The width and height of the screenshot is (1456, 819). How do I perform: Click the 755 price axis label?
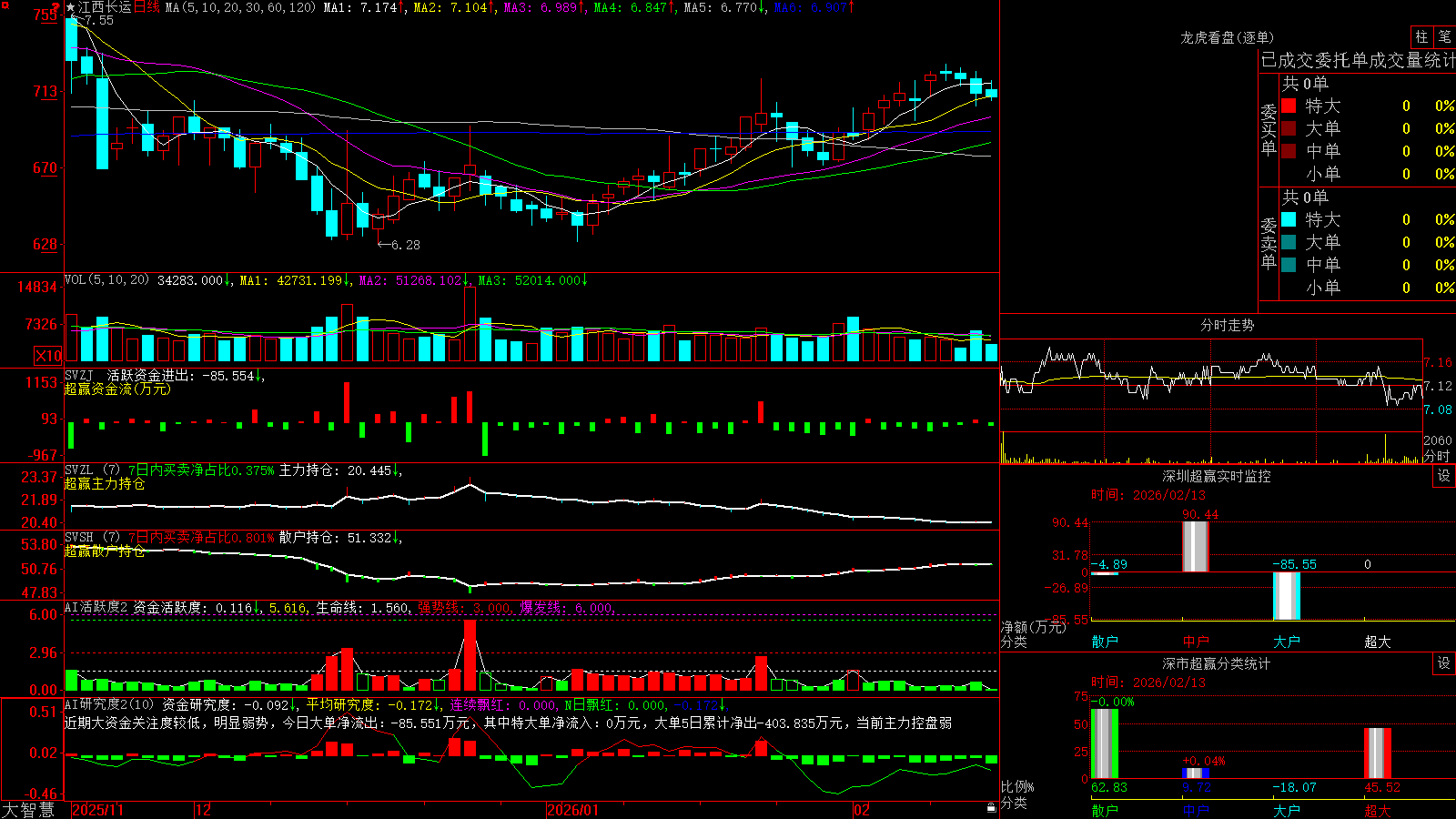tap(45, 15)
